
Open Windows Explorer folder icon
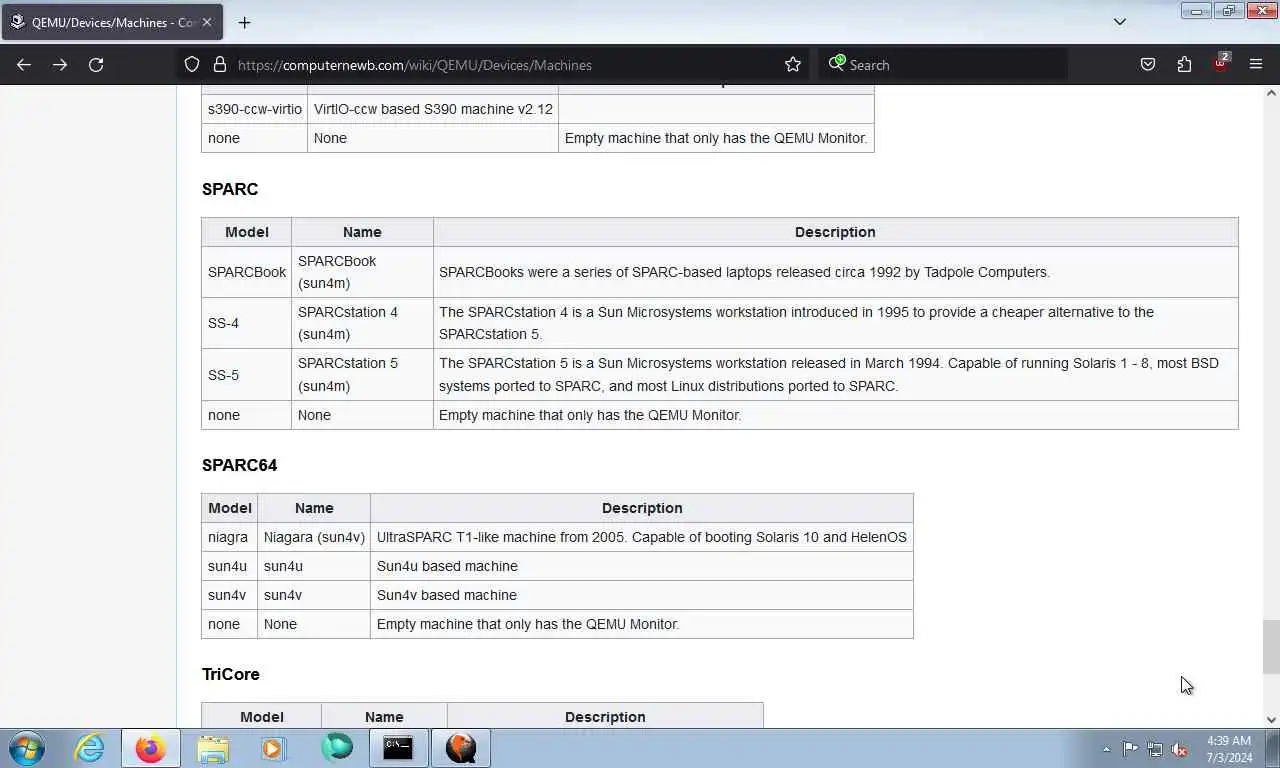click(x=213, y=748)
